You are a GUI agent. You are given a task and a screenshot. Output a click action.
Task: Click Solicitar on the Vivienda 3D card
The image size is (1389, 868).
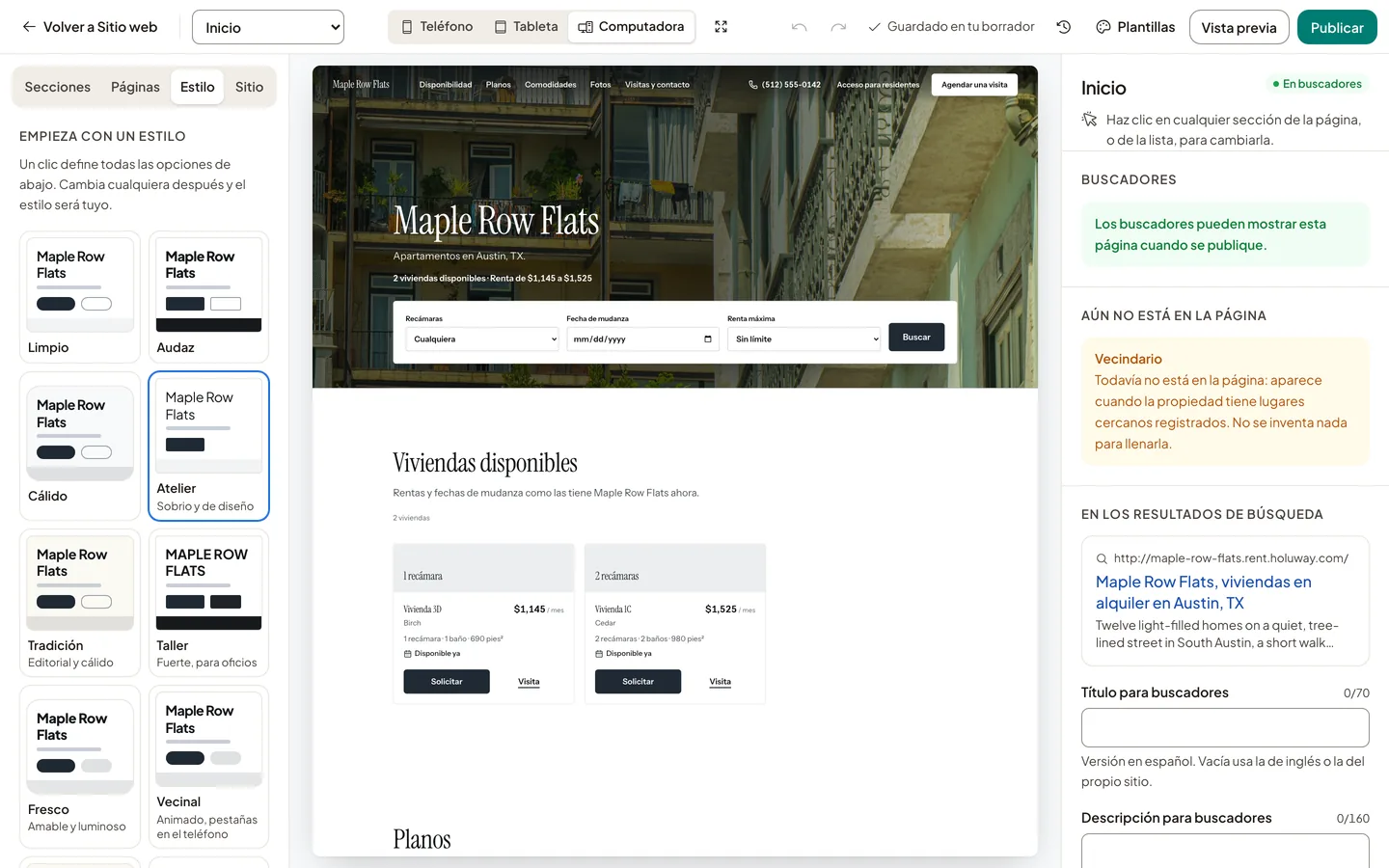[447, 682]
